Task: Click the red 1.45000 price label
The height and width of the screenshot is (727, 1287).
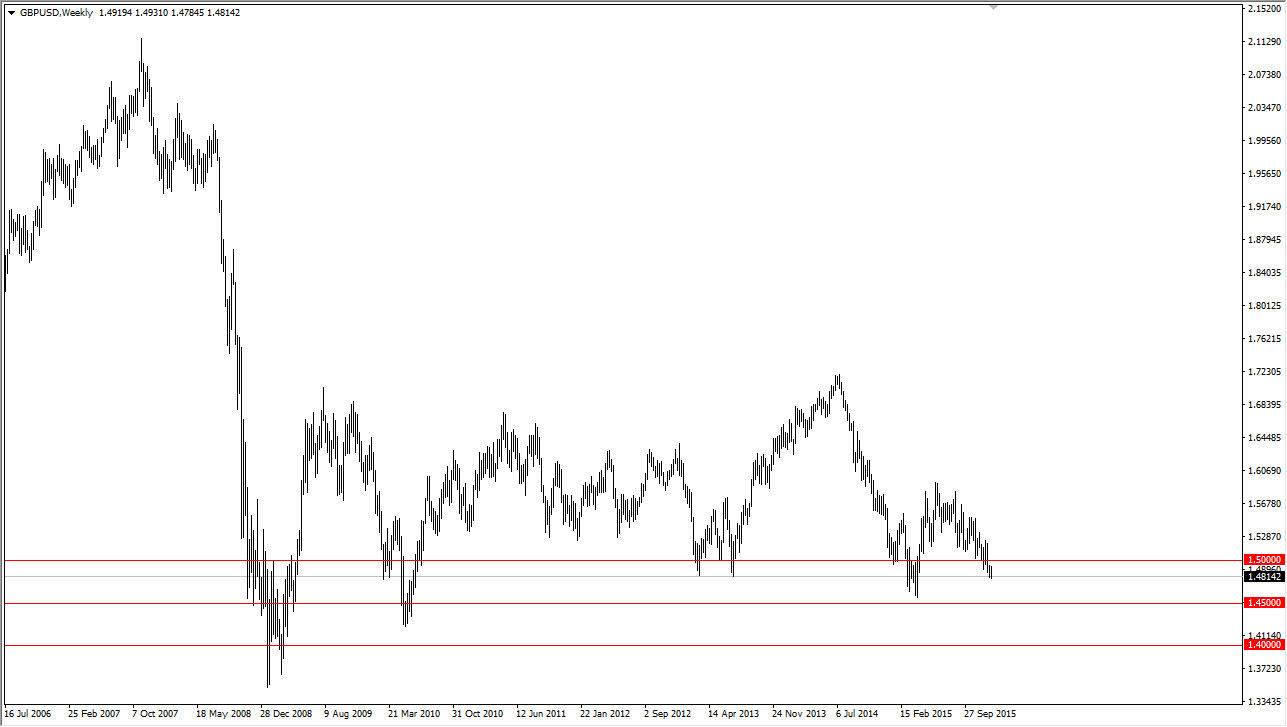Action: [1264, 603]
